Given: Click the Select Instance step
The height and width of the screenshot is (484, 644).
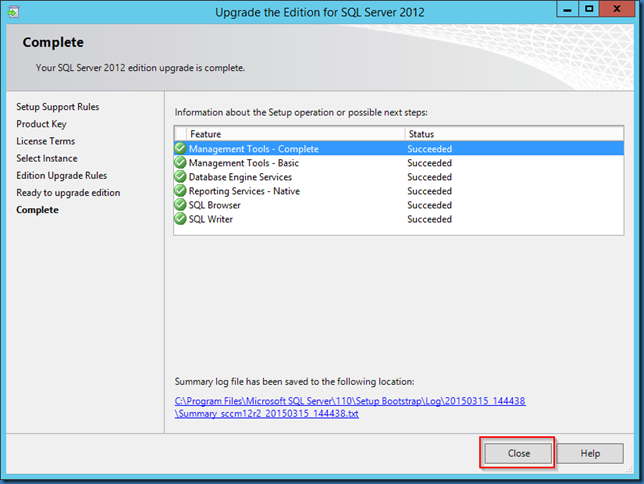Looking at the screenshot, I should point(47,158).
